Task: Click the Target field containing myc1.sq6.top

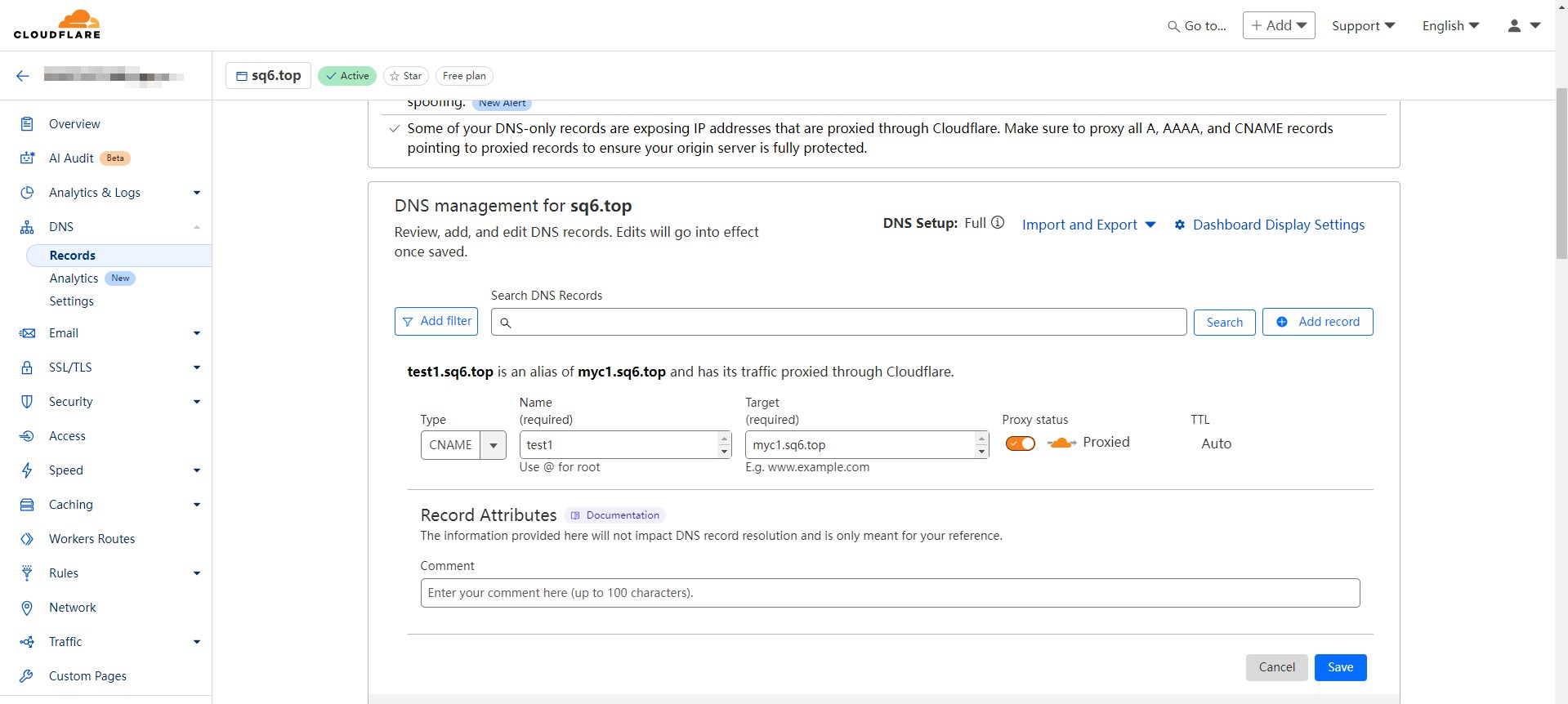Action: (x=860, y=445)
